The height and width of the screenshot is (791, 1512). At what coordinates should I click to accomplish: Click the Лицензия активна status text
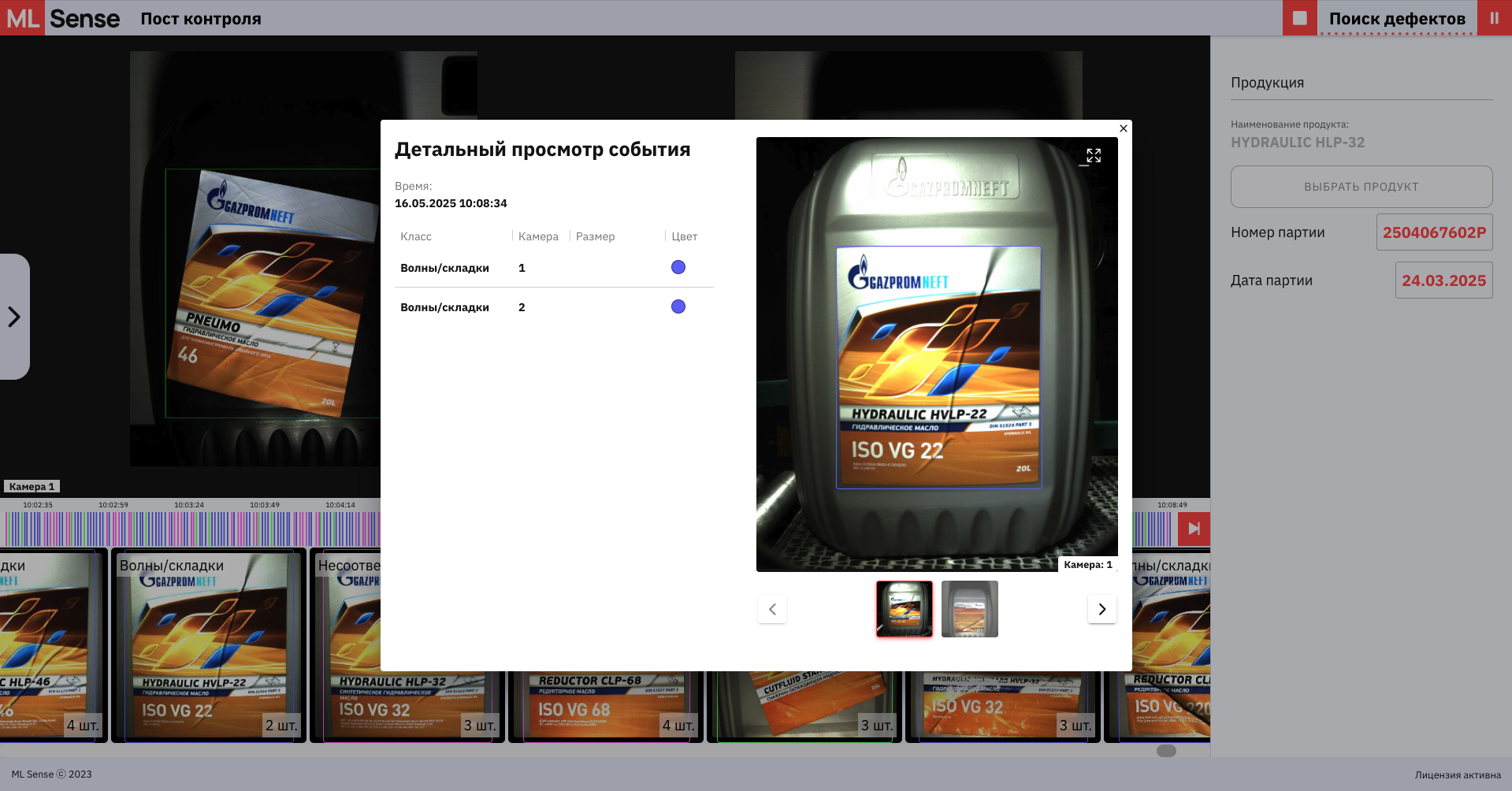pos(1458,774)
